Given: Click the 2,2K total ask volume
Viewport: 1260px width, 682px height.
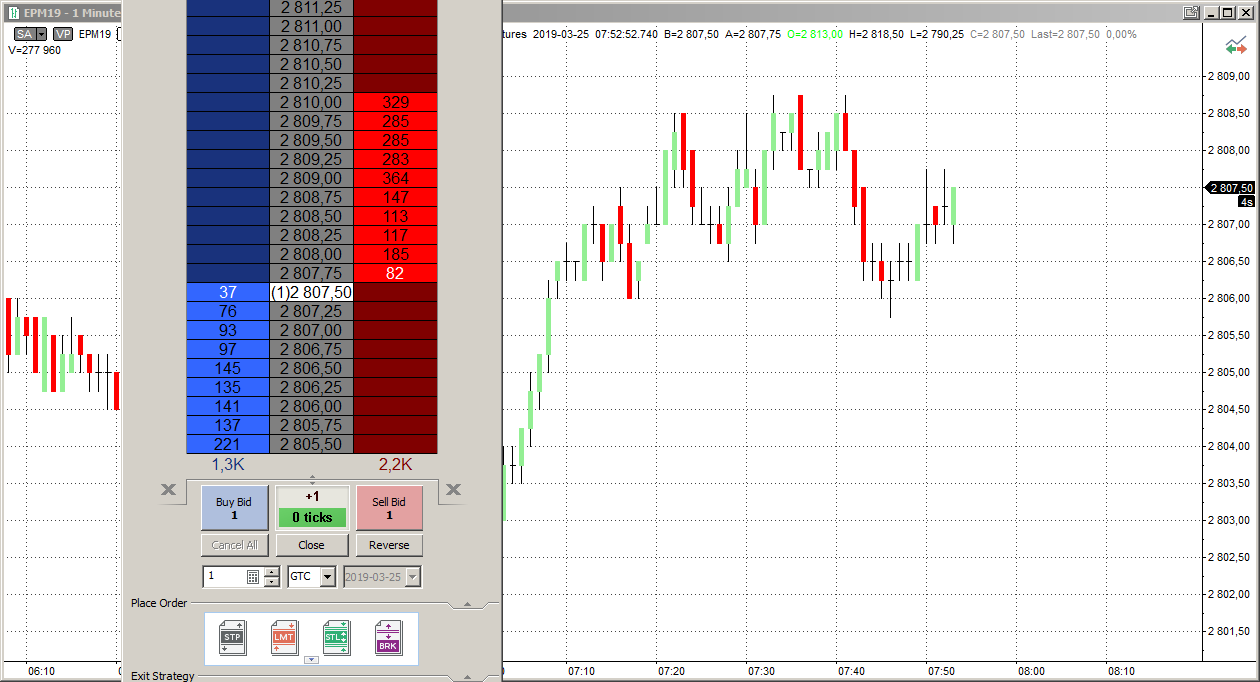Looking at the screenshot, I should (395, 464).
